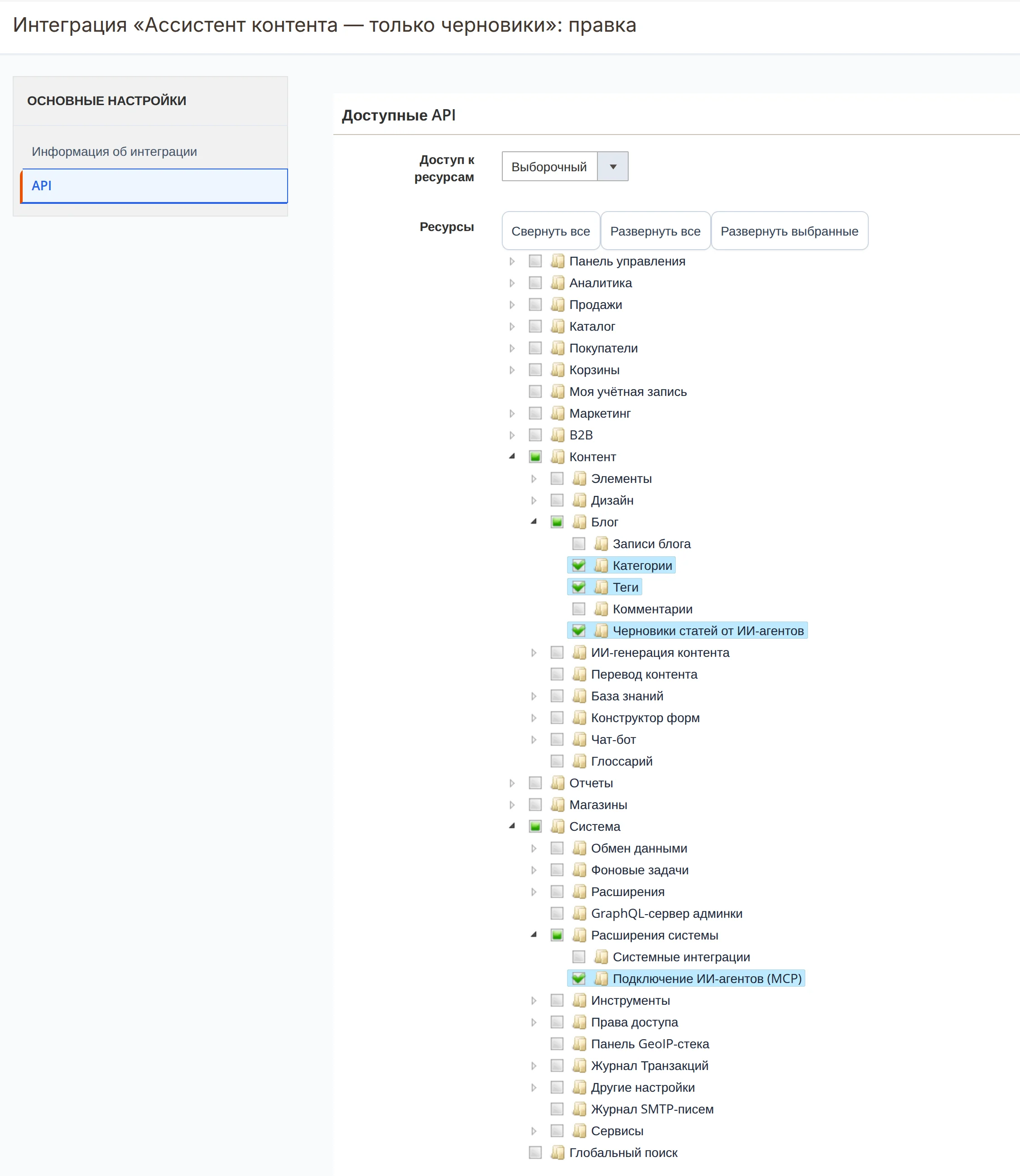Check the Записи блога checkbox

(x=578, y=544)
